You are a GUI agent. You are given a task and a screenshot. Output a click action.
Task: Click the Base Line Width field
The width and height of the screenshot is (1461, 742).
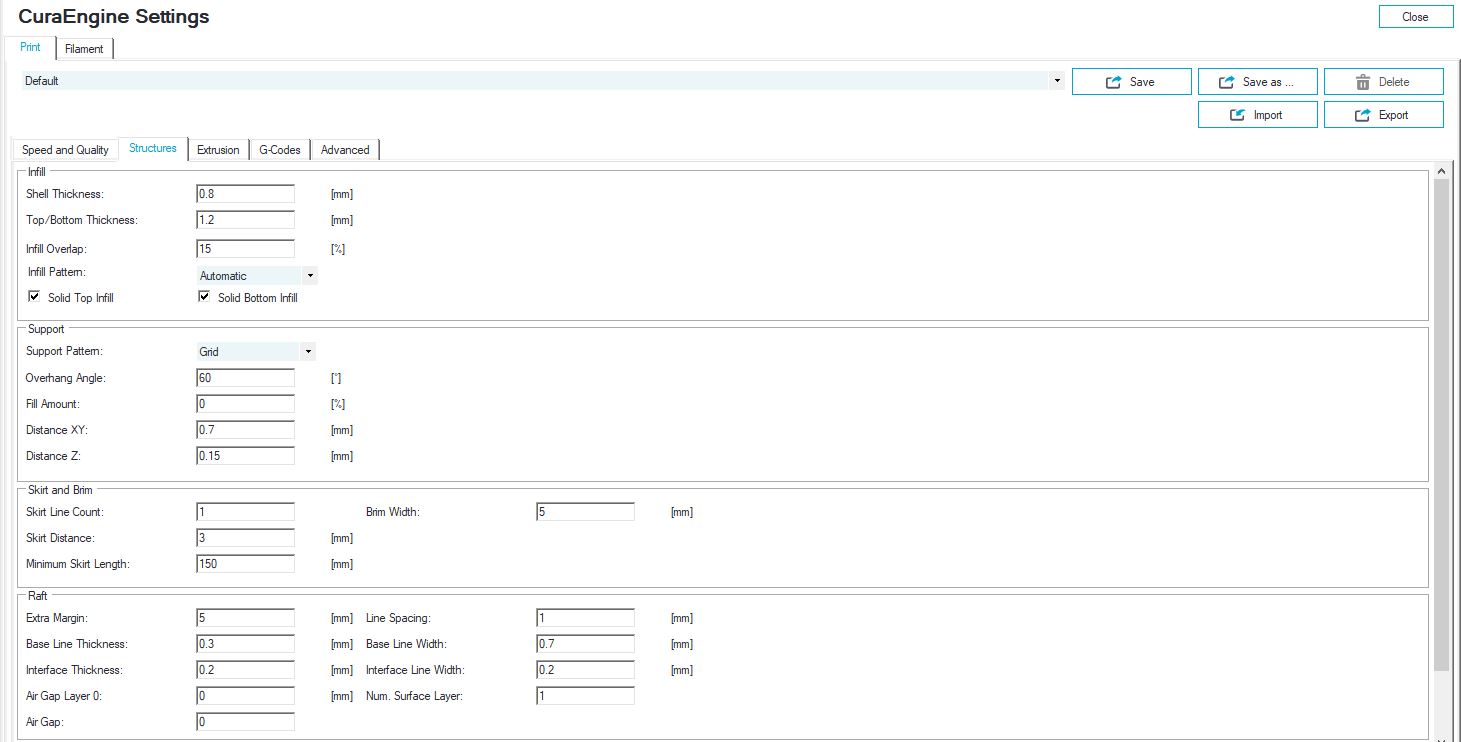point(586,644)
